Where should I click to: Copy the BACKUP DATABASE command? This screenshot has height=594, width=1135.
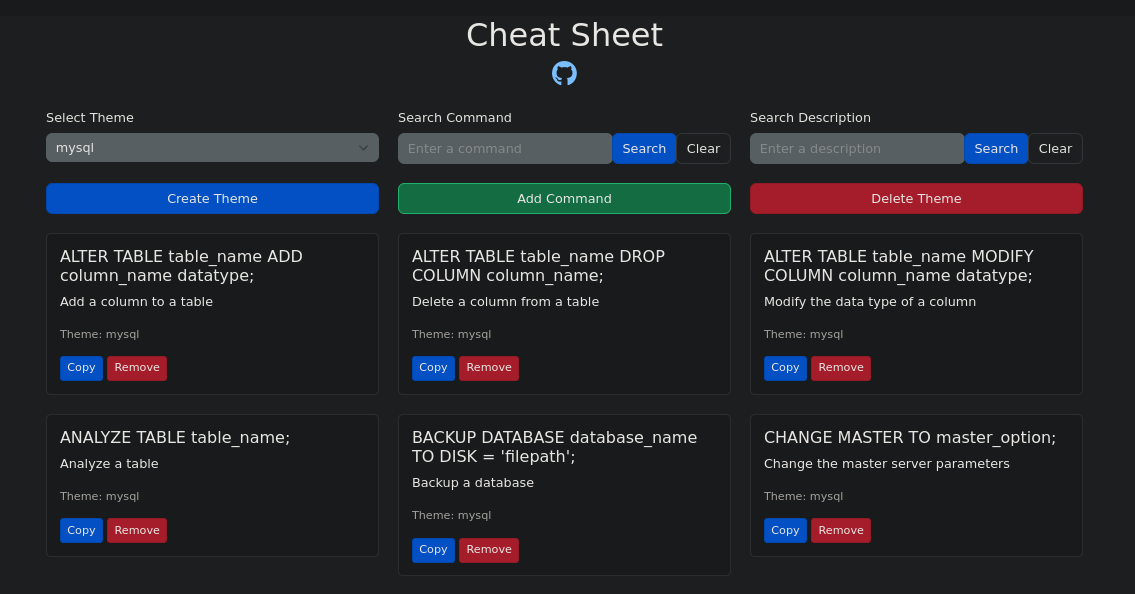pyautogui.click(x=433, y=549)
